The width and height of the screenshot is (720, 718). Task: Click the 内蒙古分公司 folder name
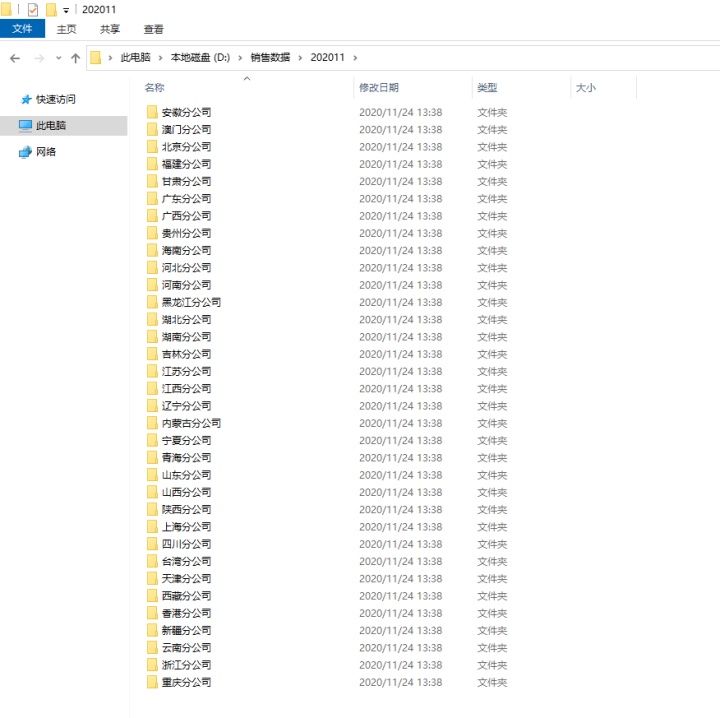click(191, 423)
